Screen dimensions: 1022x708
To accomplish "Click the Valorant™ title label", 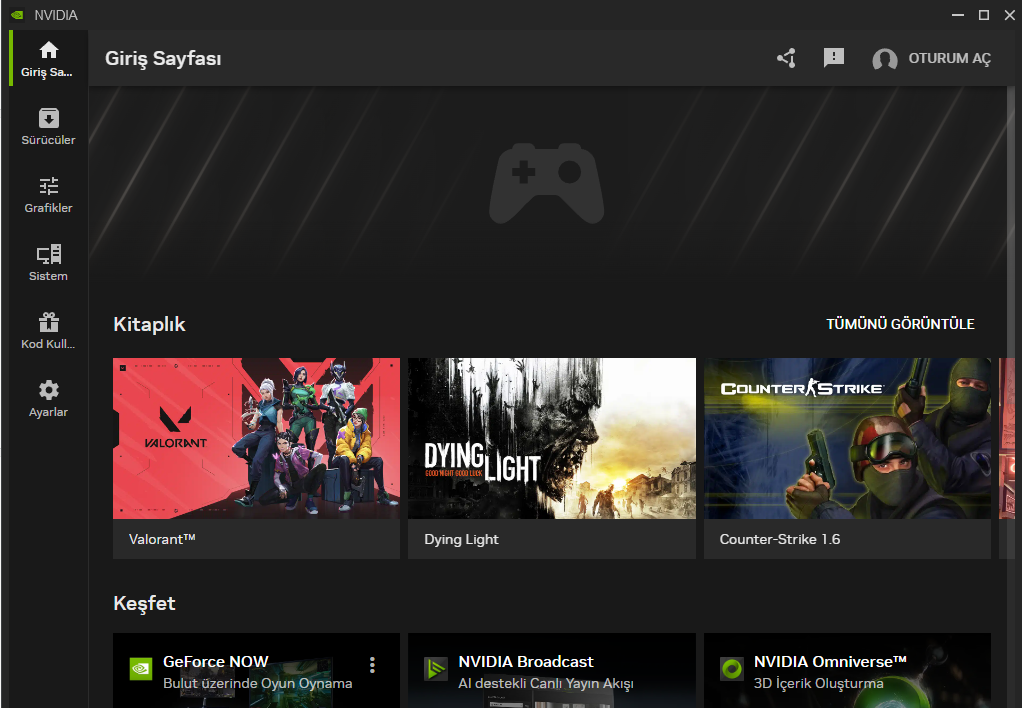I will click(162, 539).
